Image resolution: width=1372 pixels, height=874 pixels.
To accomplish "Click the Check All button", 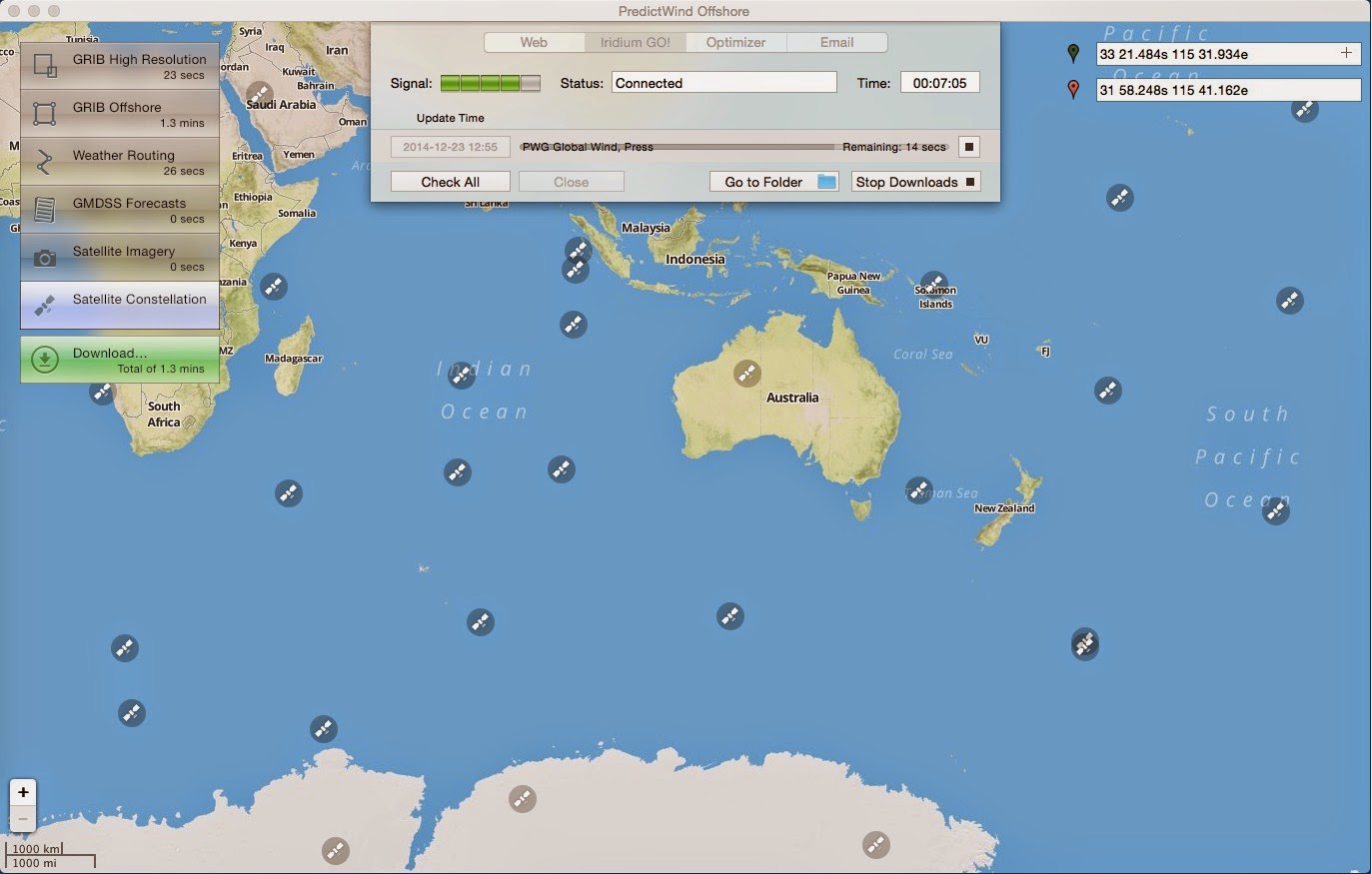I will (451, 182).
